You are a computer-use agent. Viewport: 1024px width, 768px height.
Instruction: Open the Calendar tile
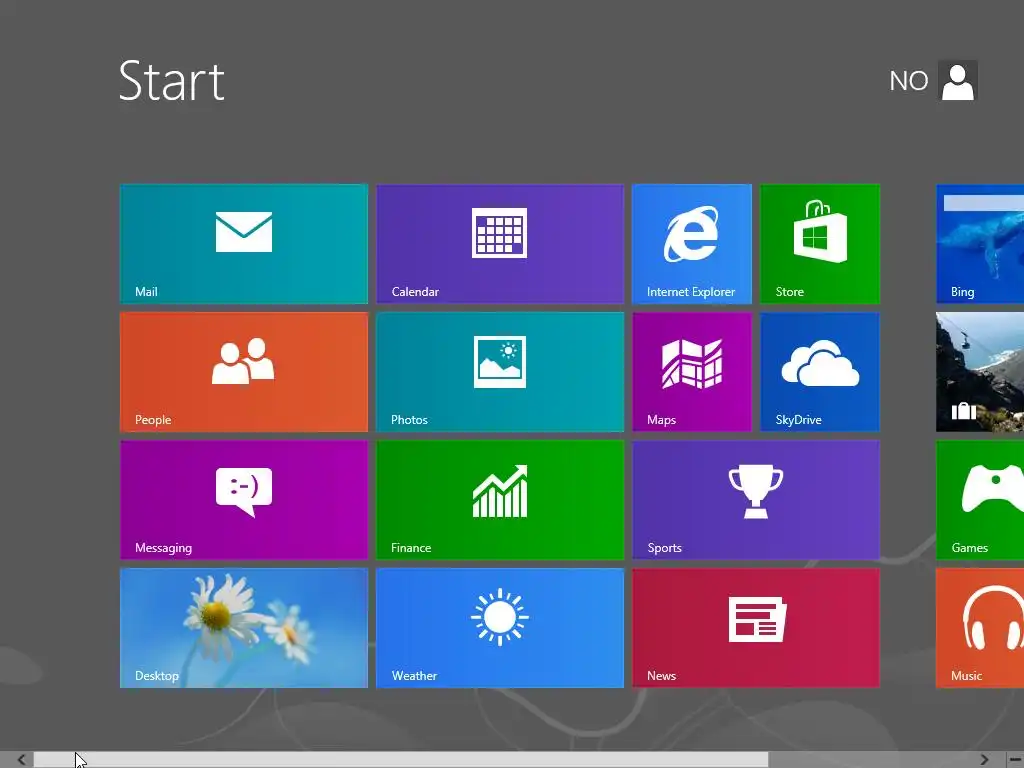click(500, 244)
